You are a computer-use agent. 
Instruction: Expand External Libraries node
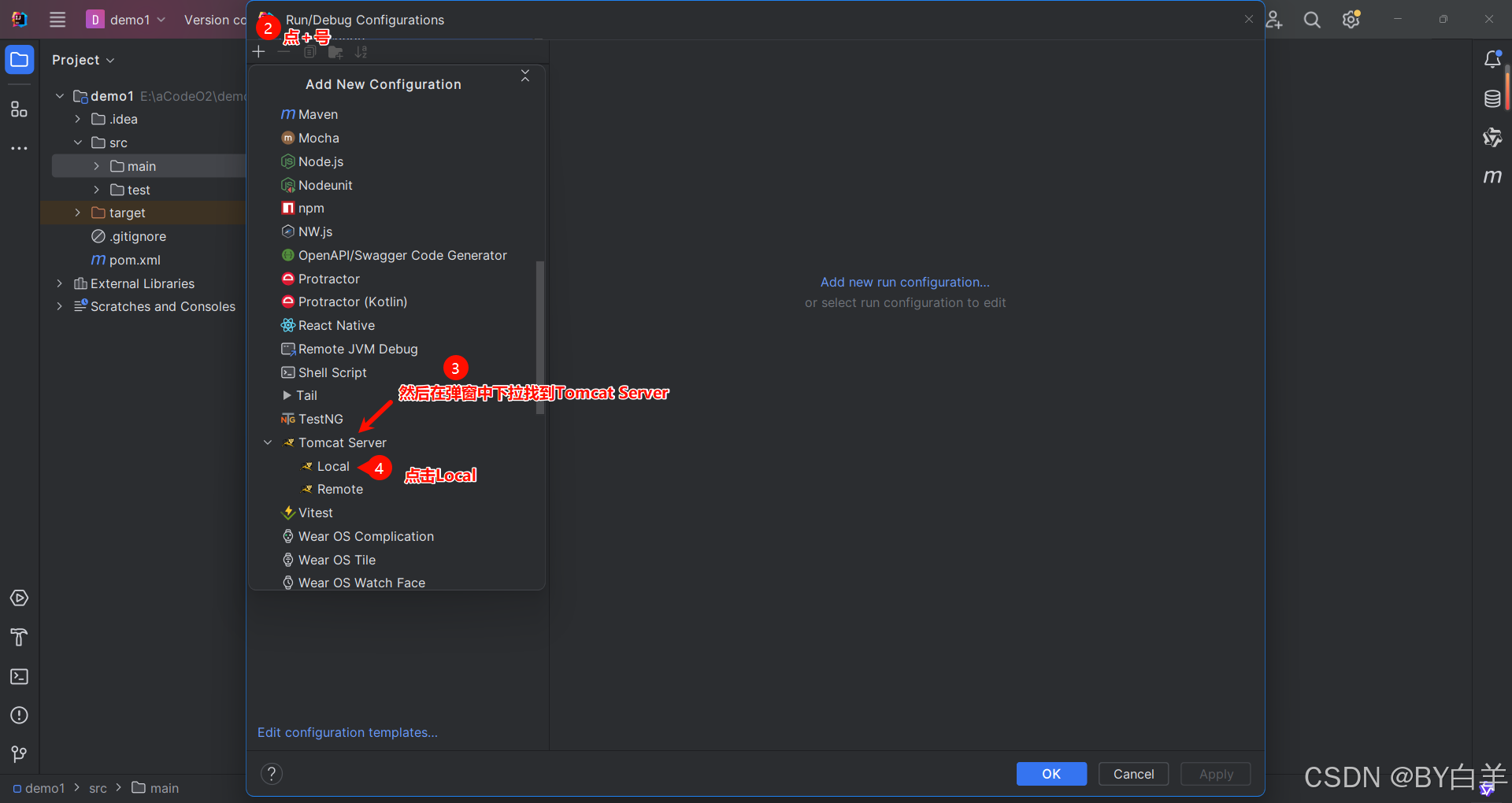click(x=59, y=283)
